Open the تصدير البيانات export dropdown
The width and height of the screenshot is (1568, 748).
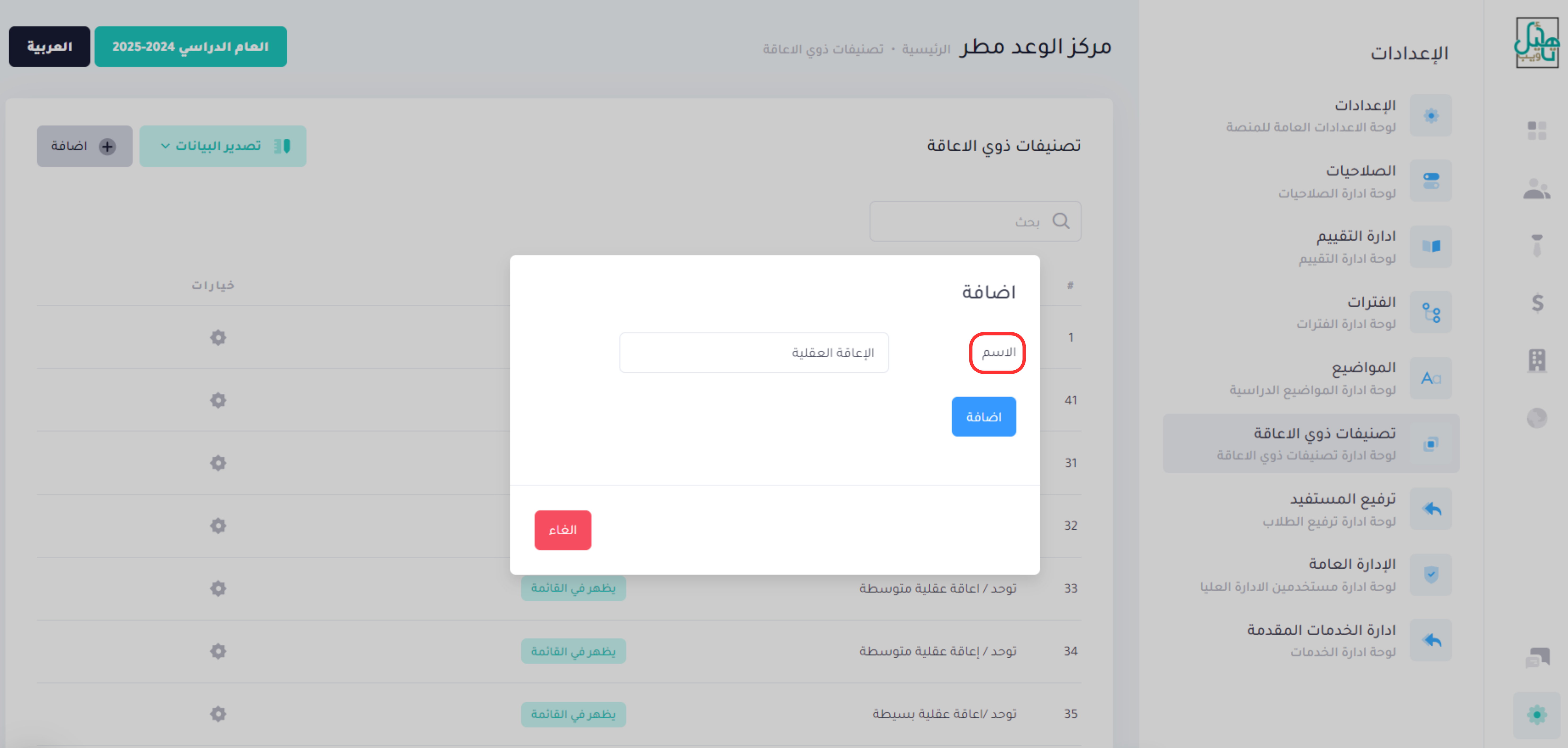[223, 146]
